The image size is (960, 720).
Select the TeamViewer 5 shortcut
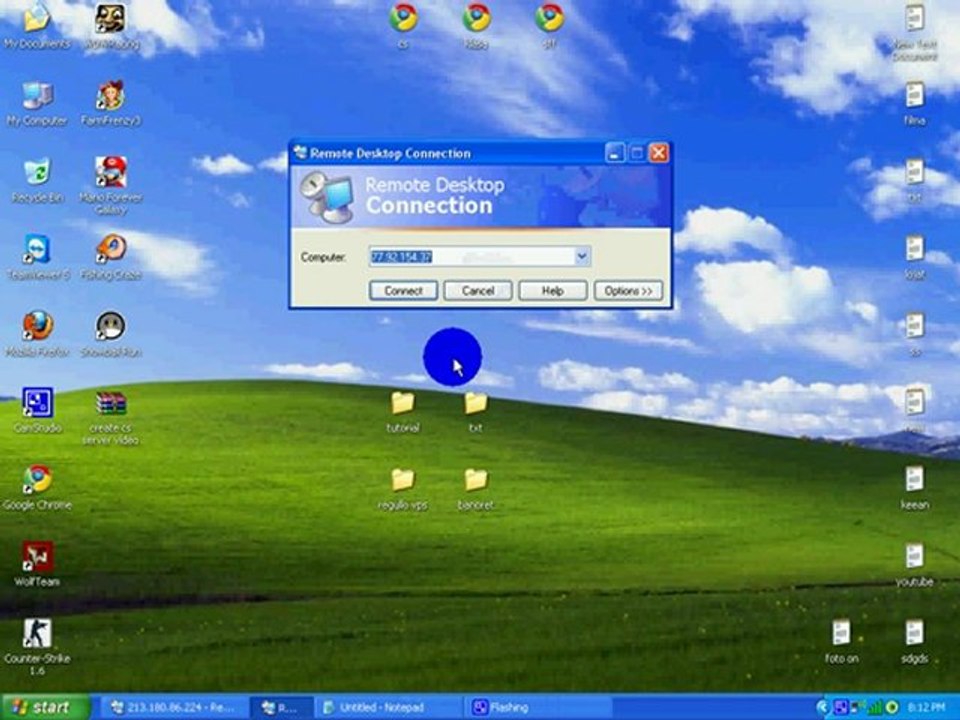click(x=37, y=257)
